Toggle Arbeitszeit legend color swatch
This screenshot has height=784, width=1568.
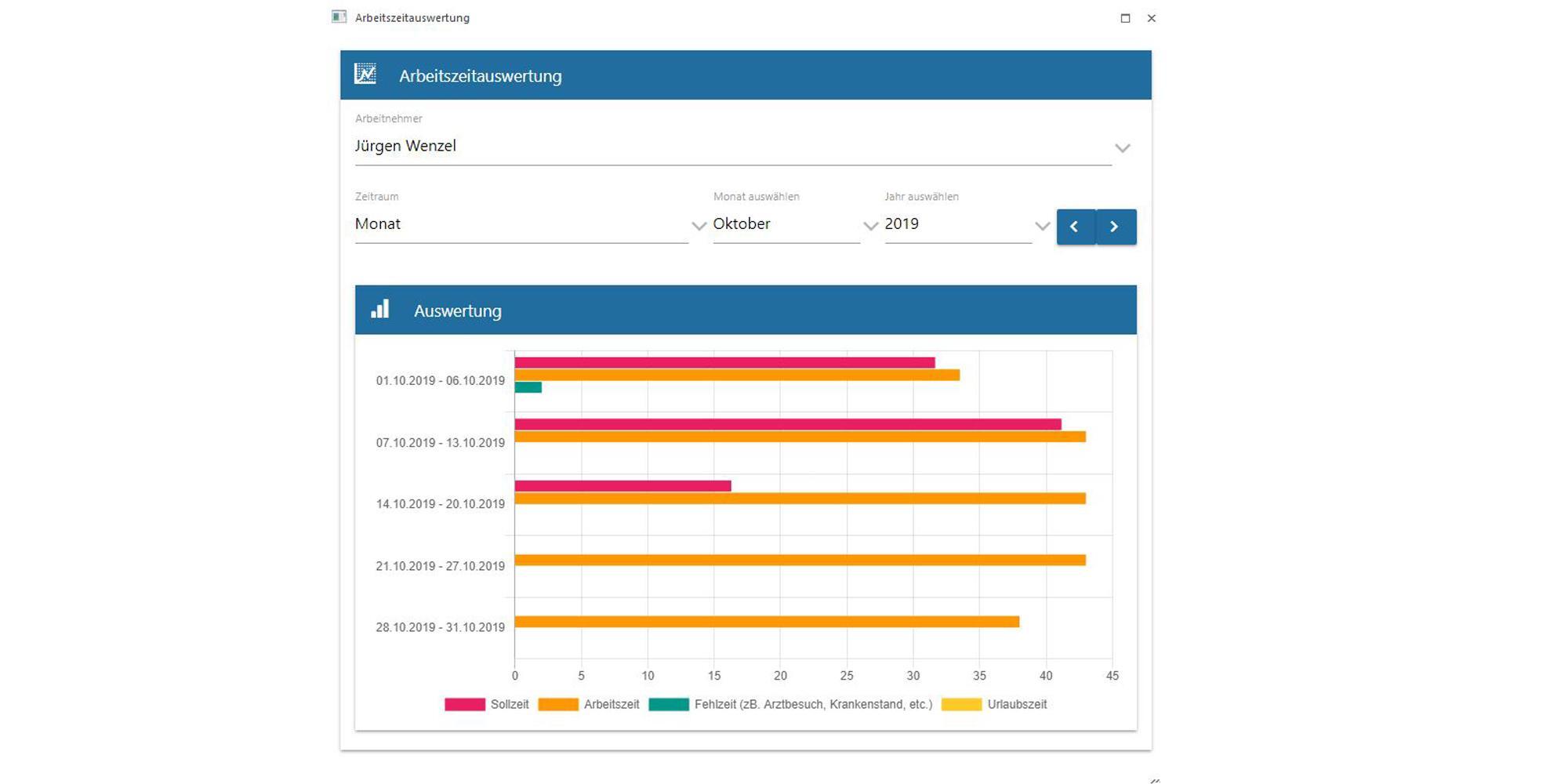558,704
